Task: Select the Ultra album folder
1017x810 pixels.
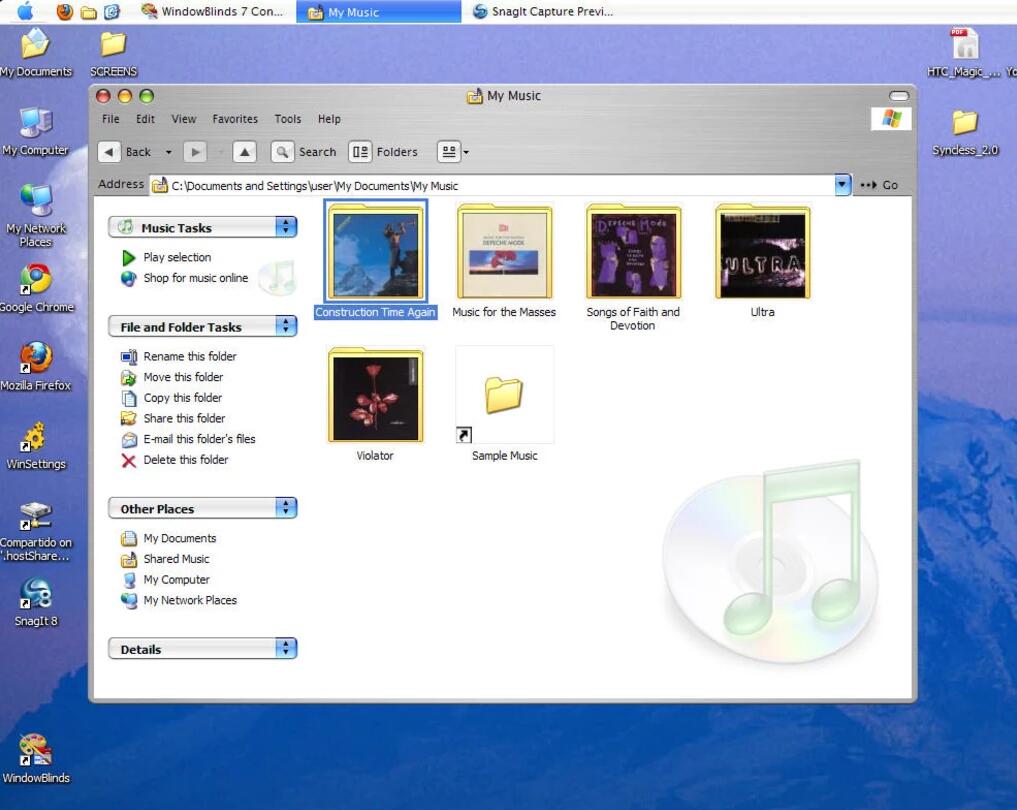Action: (762, 254)
